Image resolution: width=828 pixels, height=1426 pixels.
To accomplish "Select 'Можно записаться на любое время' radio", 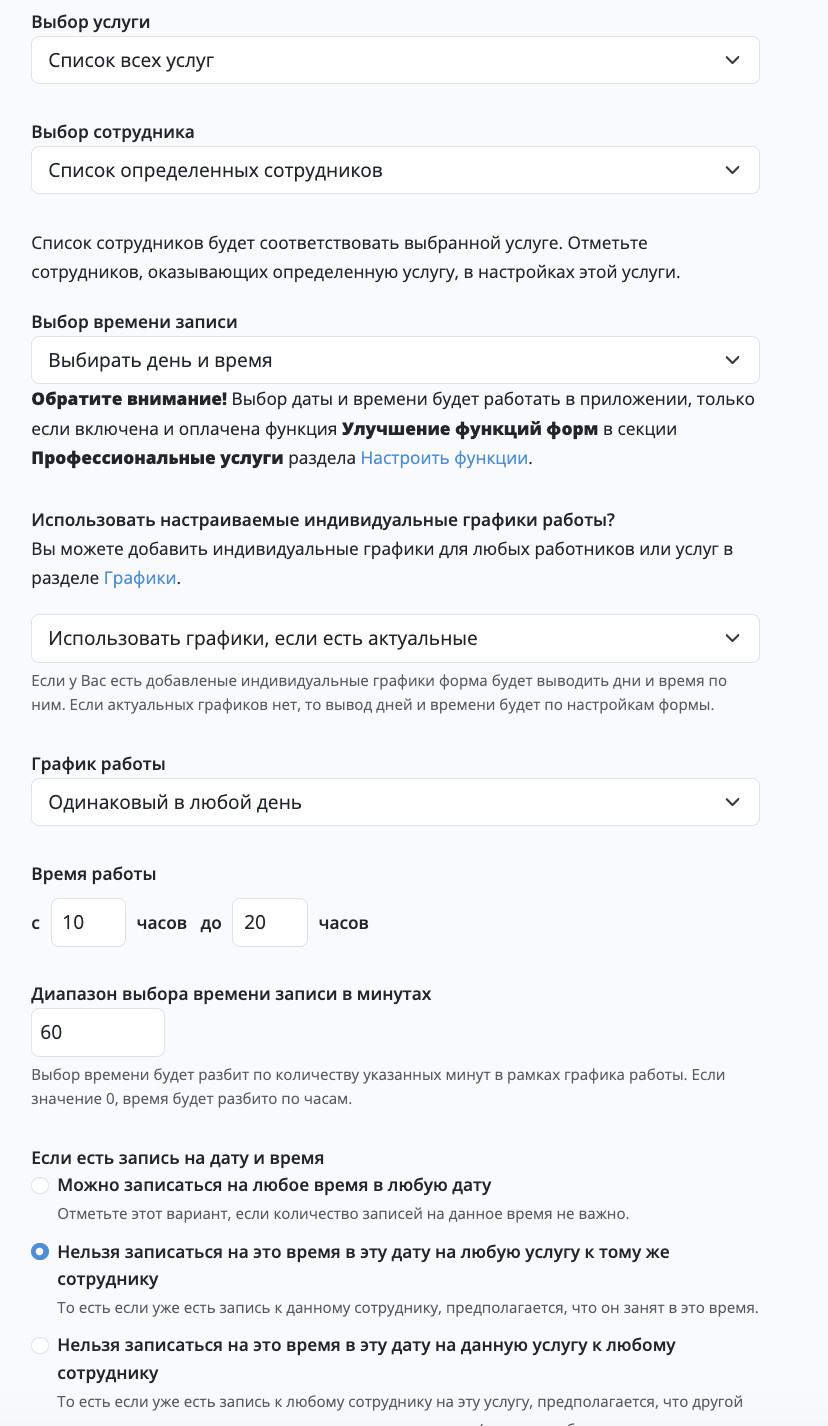I will click(40, 1186).
